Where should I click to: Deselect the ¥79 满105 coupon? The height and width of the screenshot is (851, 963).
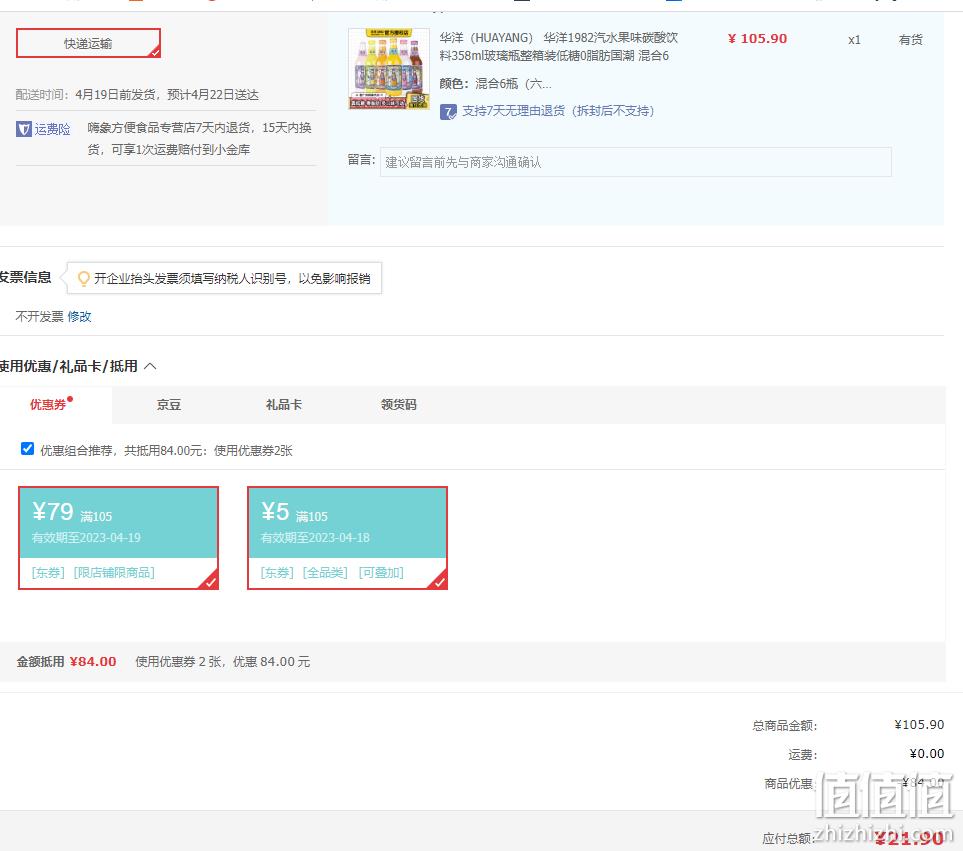click(119, 538)
